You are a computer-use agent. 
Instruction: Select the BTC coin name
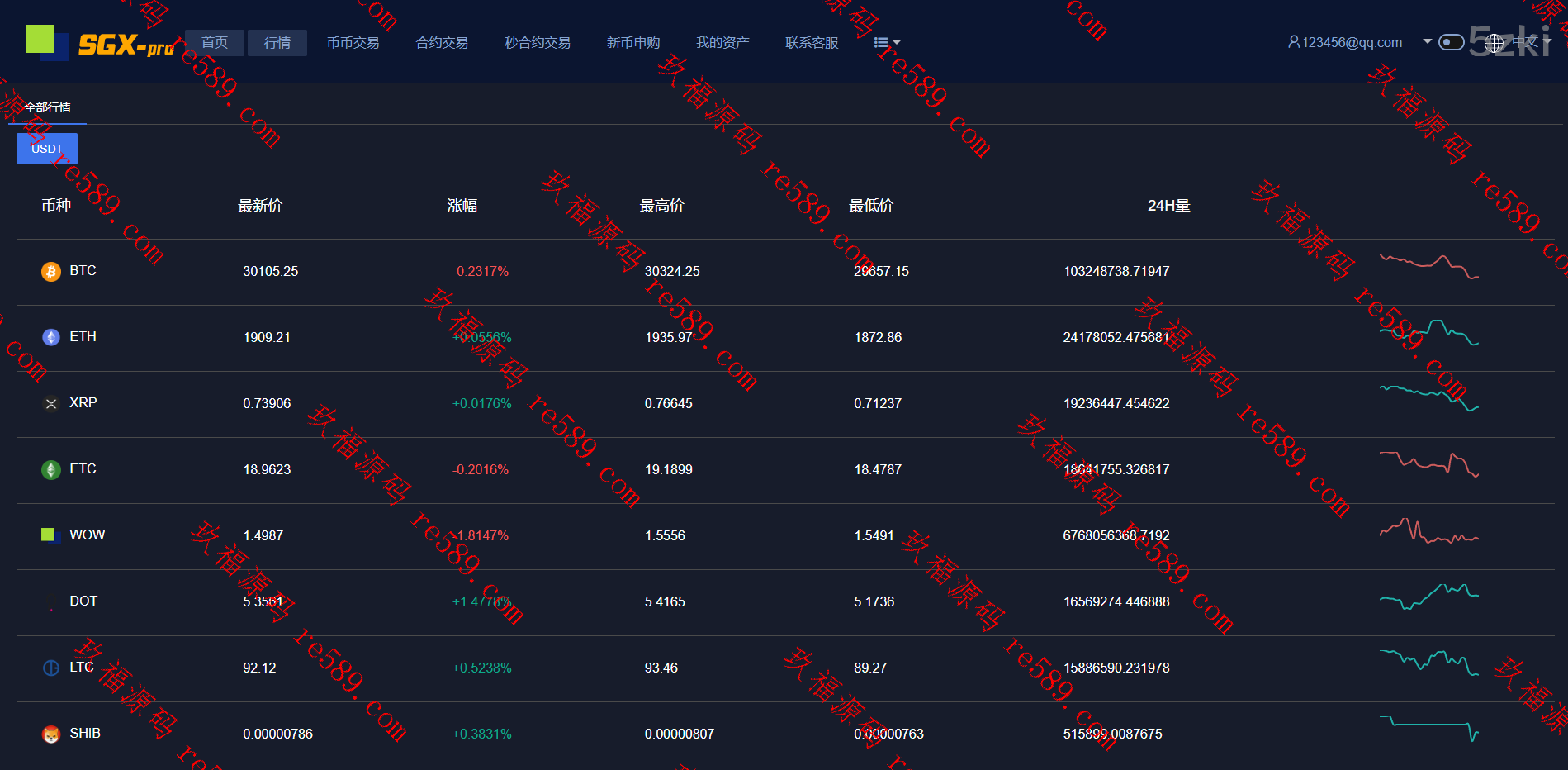coord(83,271)
